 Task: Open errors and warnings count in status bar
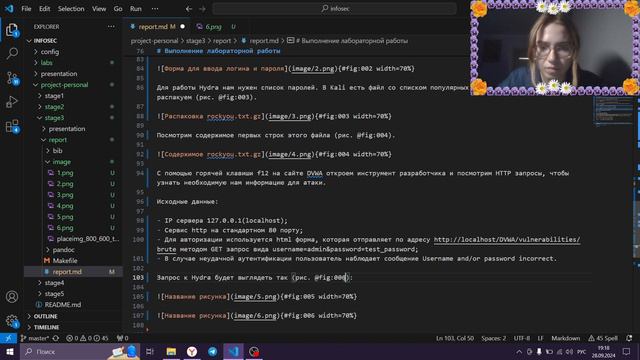pos(87,338)
